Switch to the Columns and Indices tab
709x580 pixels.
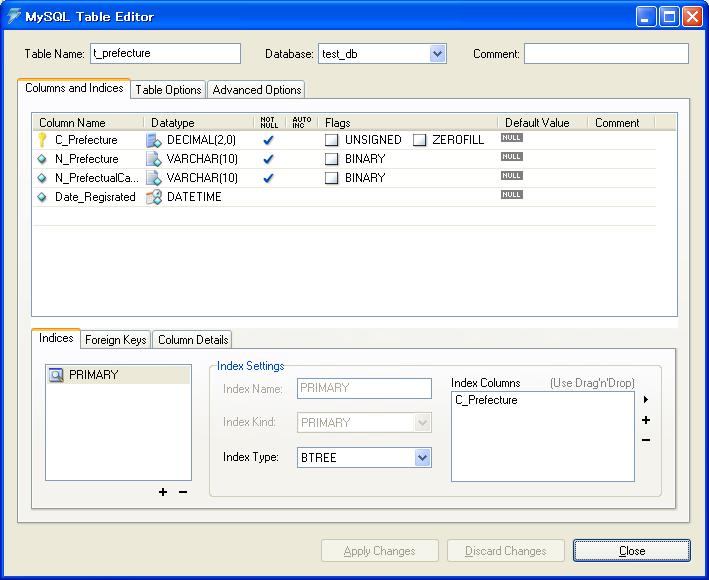pos(74,88)
